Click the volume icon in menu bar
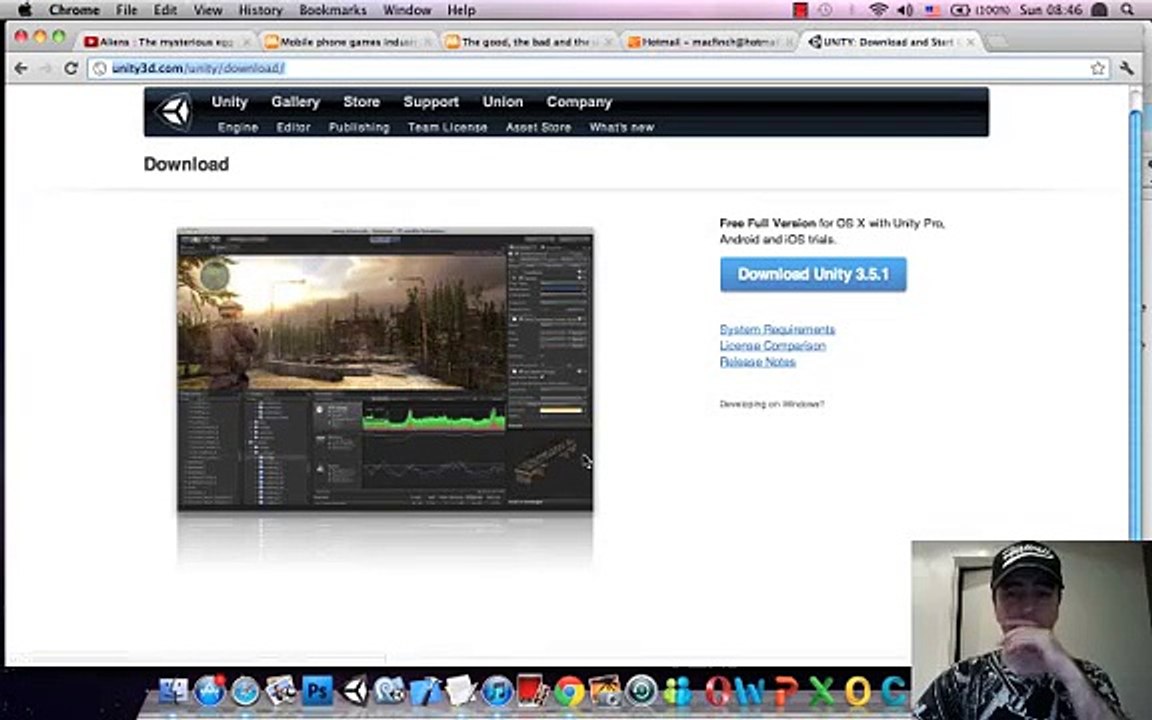1152x720 pixels. pos(905,10)
